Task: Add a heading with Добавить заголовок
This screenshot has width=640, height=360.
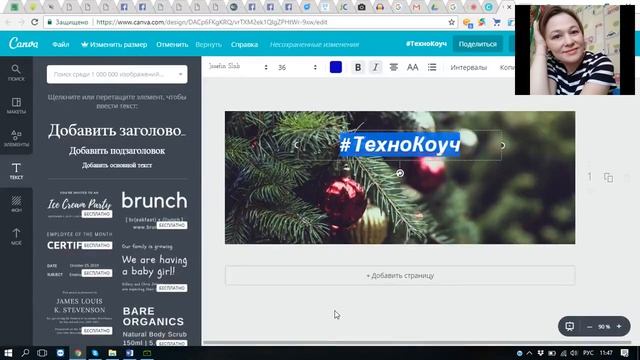Action: click(117, 131)
